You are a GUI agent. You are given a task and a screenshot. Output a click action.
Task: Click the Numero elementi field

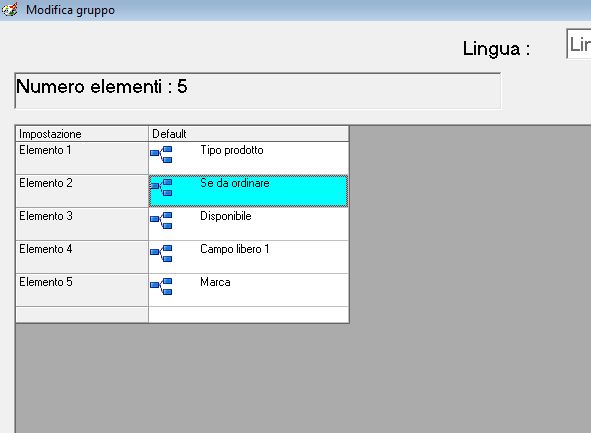258,91
